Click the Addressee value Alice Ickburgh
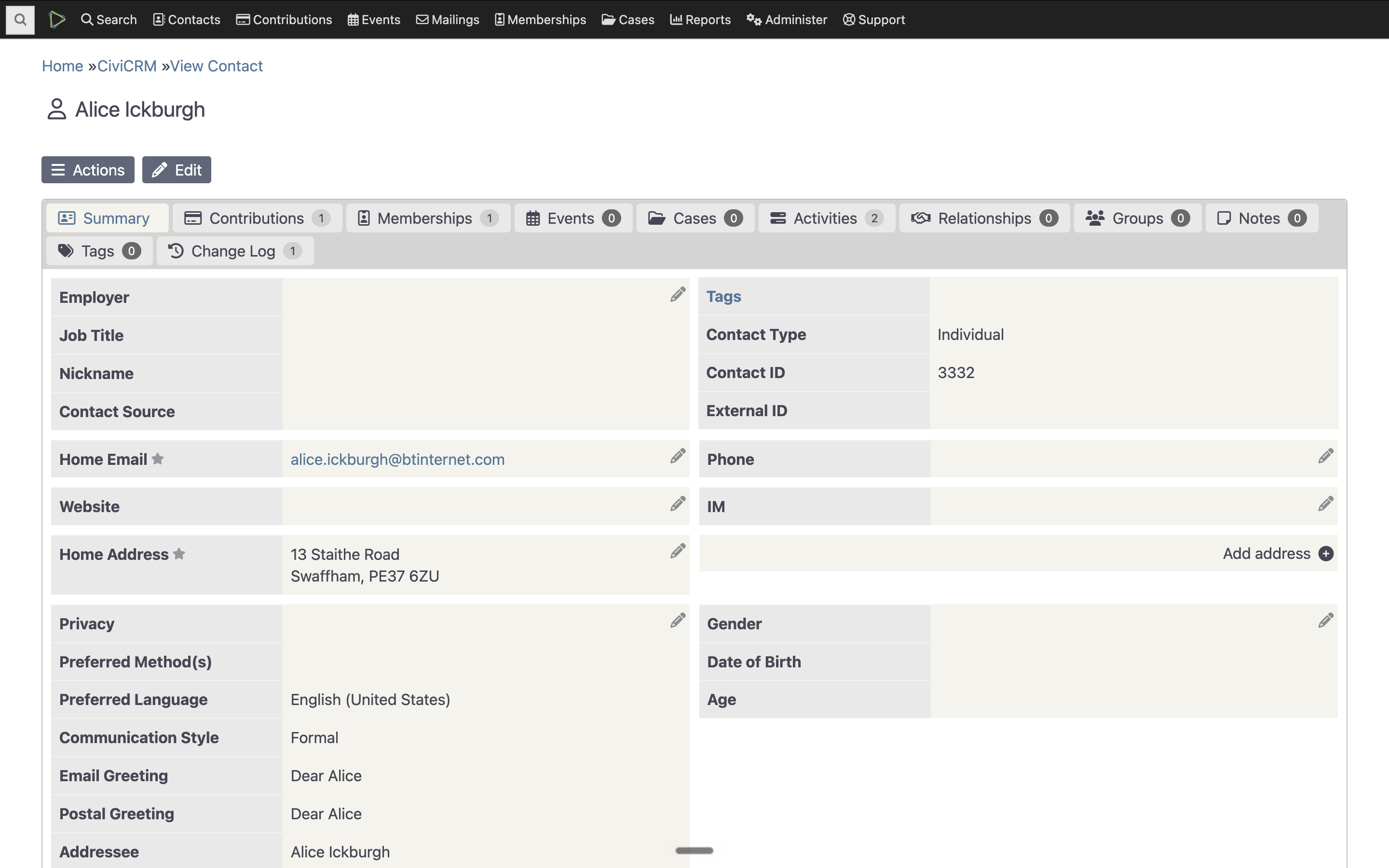This screenshot has width=1389, height=868. 340,852
